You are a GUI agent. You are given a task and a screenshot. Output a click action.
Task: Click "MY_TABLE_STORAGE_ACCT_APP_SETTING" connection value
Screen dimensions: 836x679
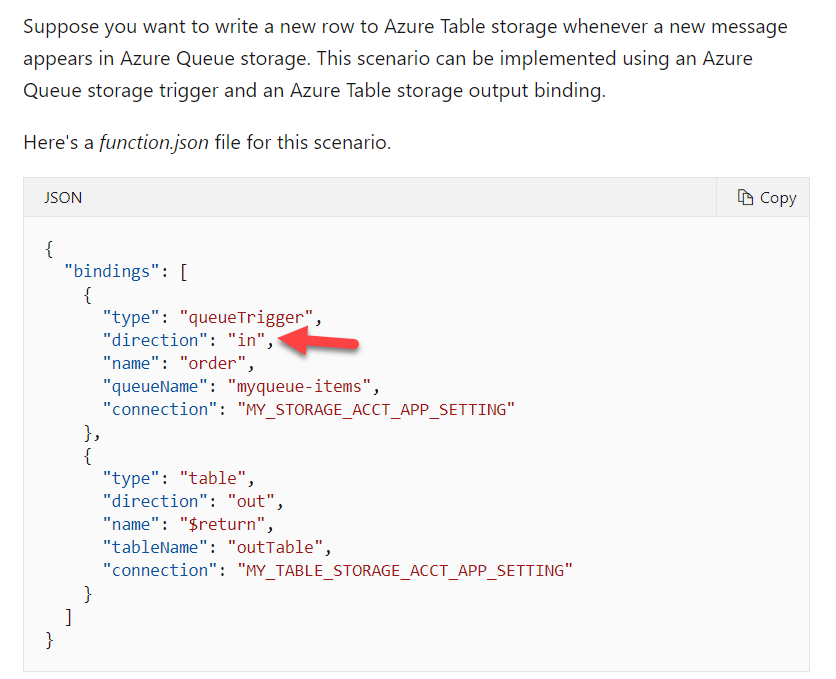pyautogui.click(x=405, y=570)
